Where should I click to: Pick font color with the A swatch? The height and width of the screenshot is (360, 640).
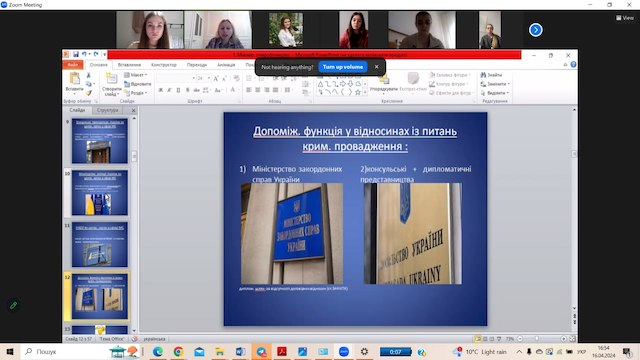tap(233, 90)
